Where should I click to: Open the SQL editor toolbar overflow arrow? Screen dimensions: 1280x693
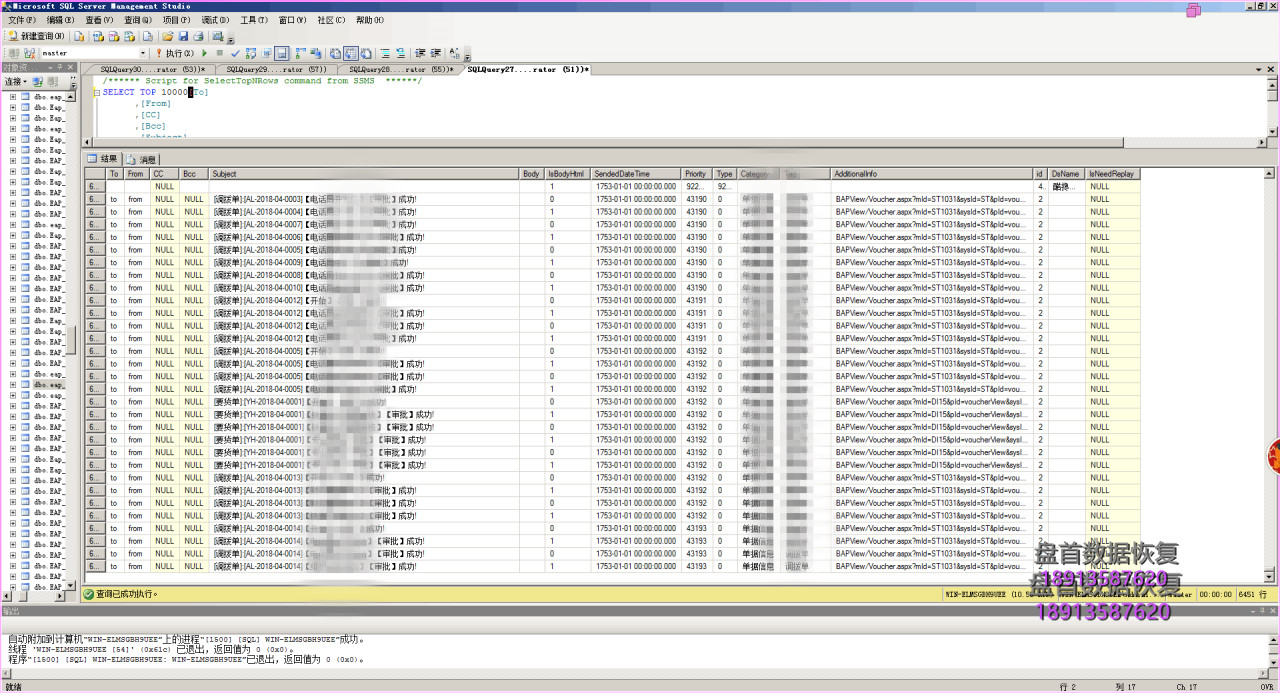[x=467, y=56]
